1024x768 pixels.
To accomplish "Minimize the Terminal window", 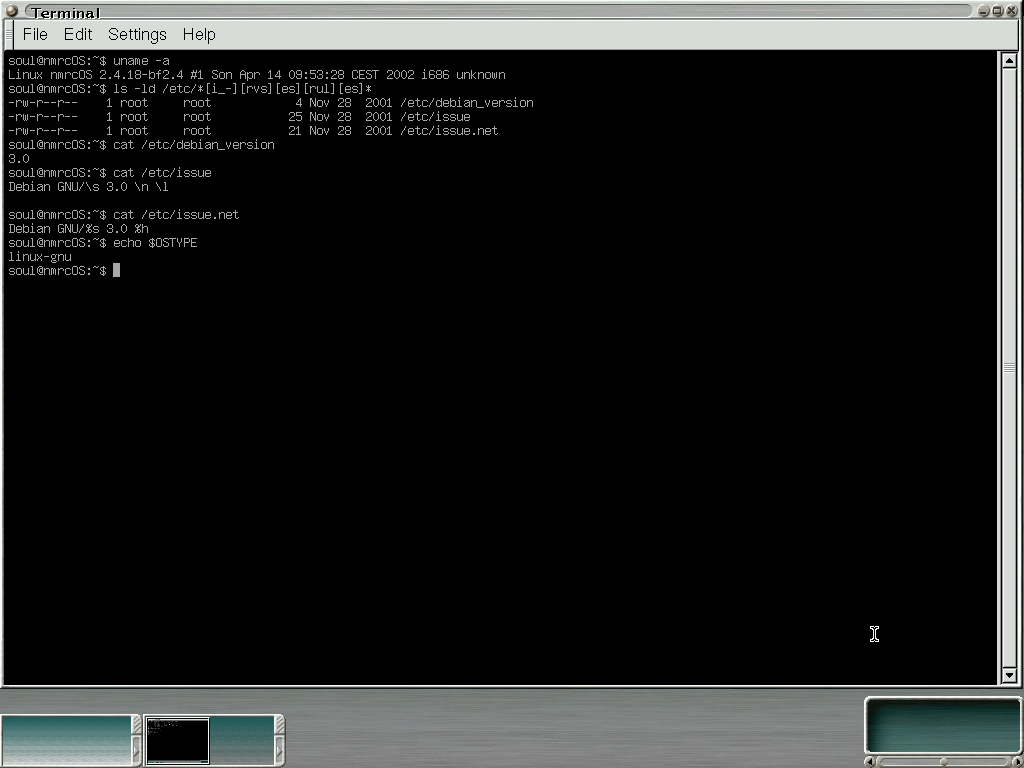I will pyautogui.click(x=984, y=11).
